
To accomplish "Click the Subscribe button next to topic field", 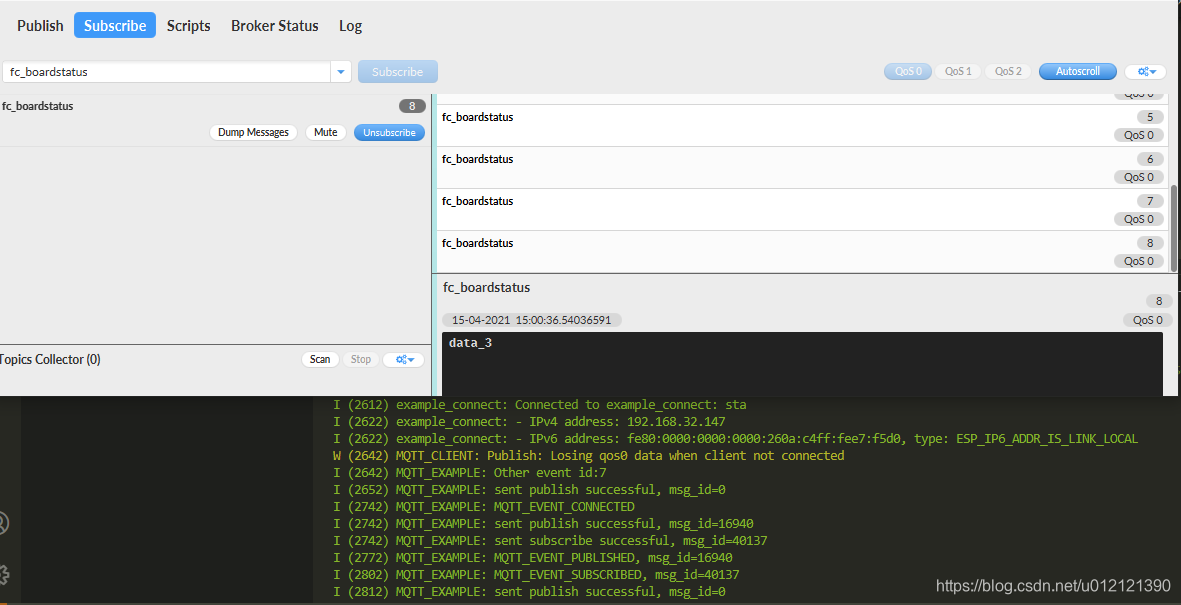I will [397, 72].
